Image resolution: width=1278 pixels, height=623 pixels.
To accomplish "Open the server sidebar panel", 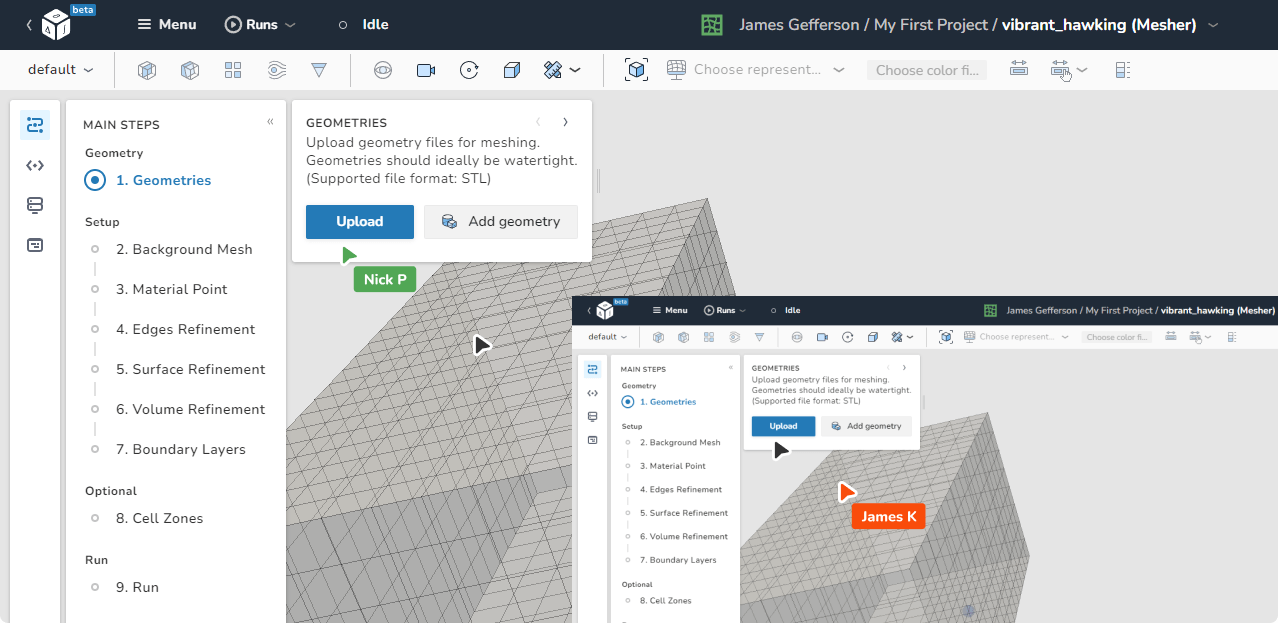I will [x=35, y=205].
